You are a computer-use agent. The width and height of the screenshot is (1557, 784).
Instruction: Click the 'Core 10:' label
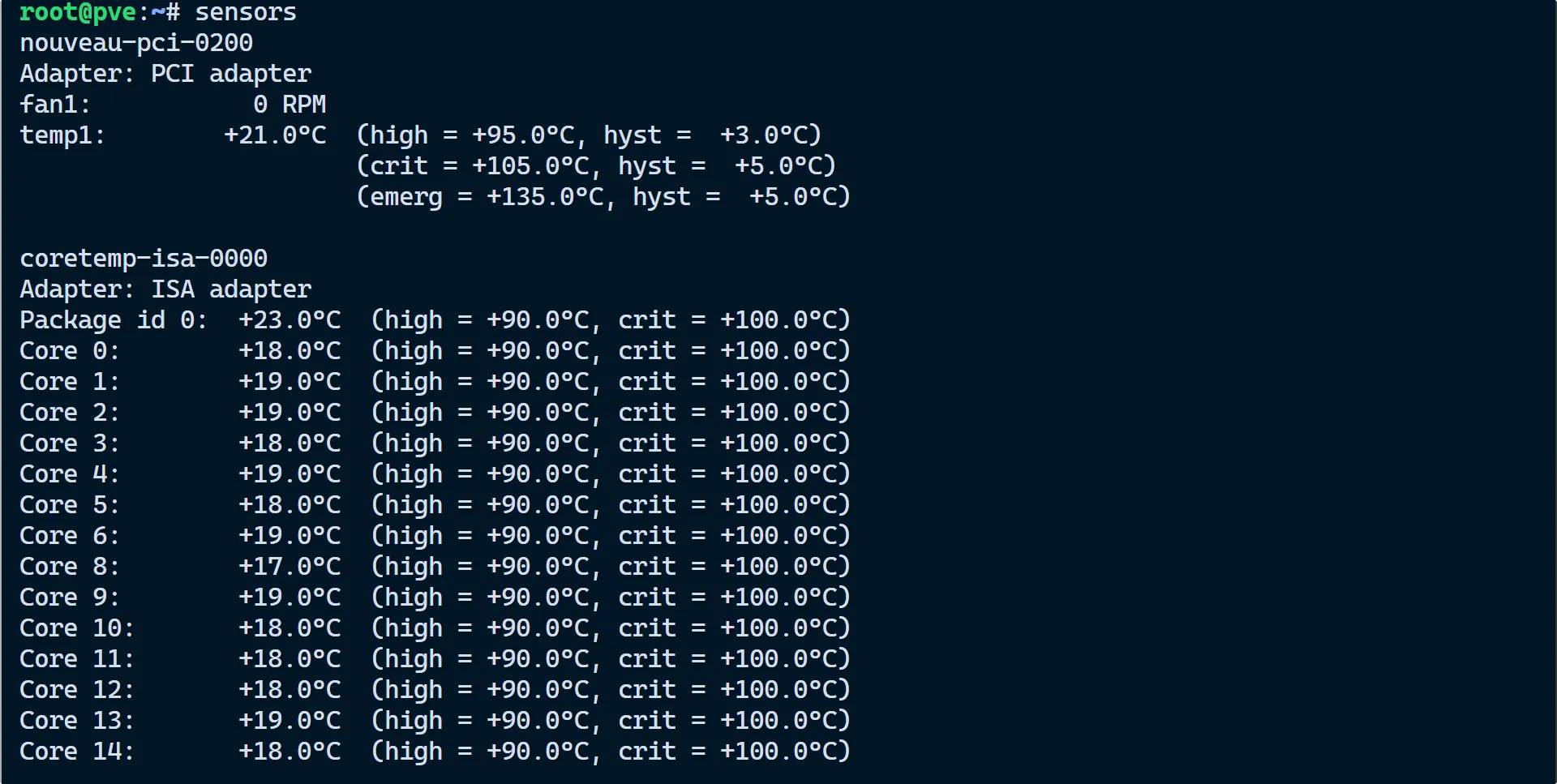tap(77, 628)
